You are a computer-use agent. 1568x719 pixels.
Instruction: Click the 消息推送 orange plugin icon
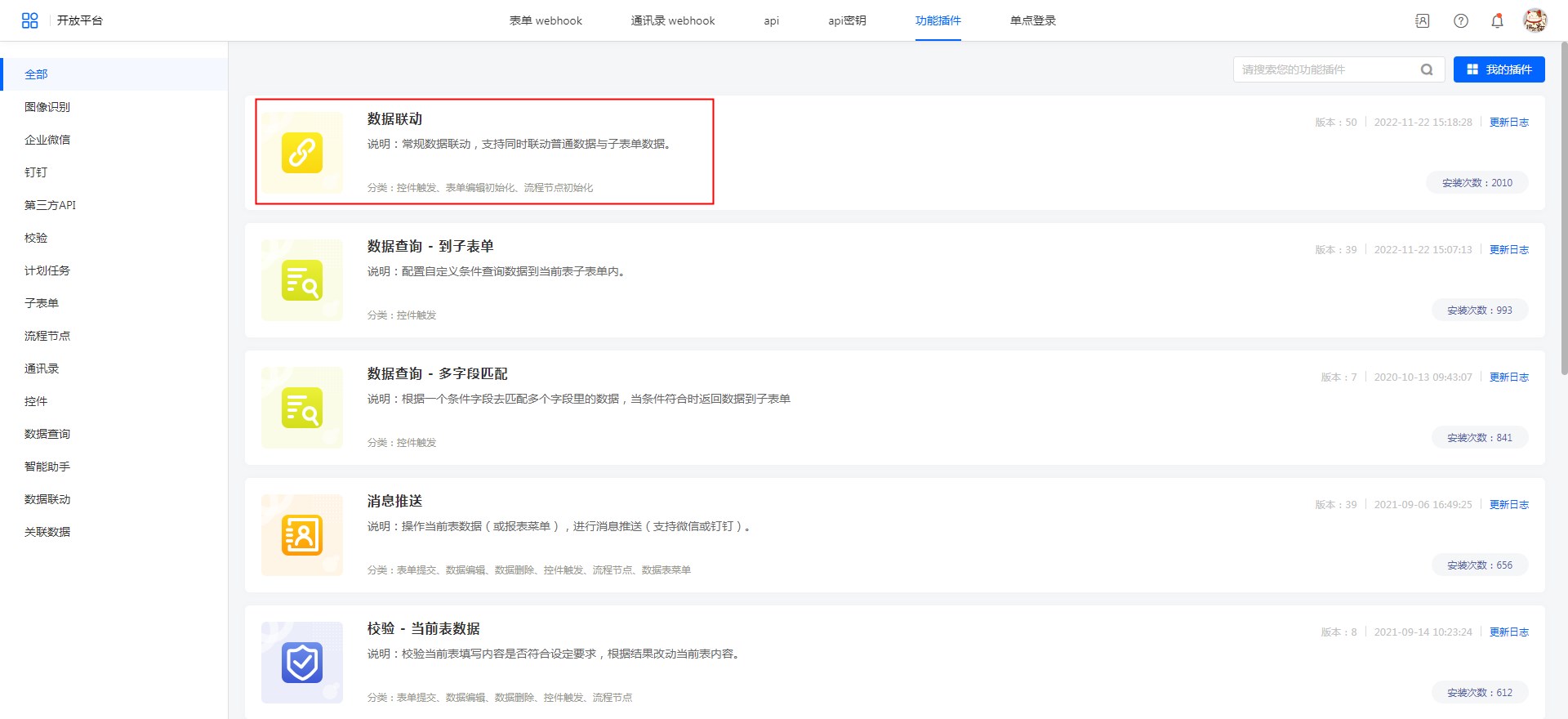pyautogui.click(x=302, y=535)
